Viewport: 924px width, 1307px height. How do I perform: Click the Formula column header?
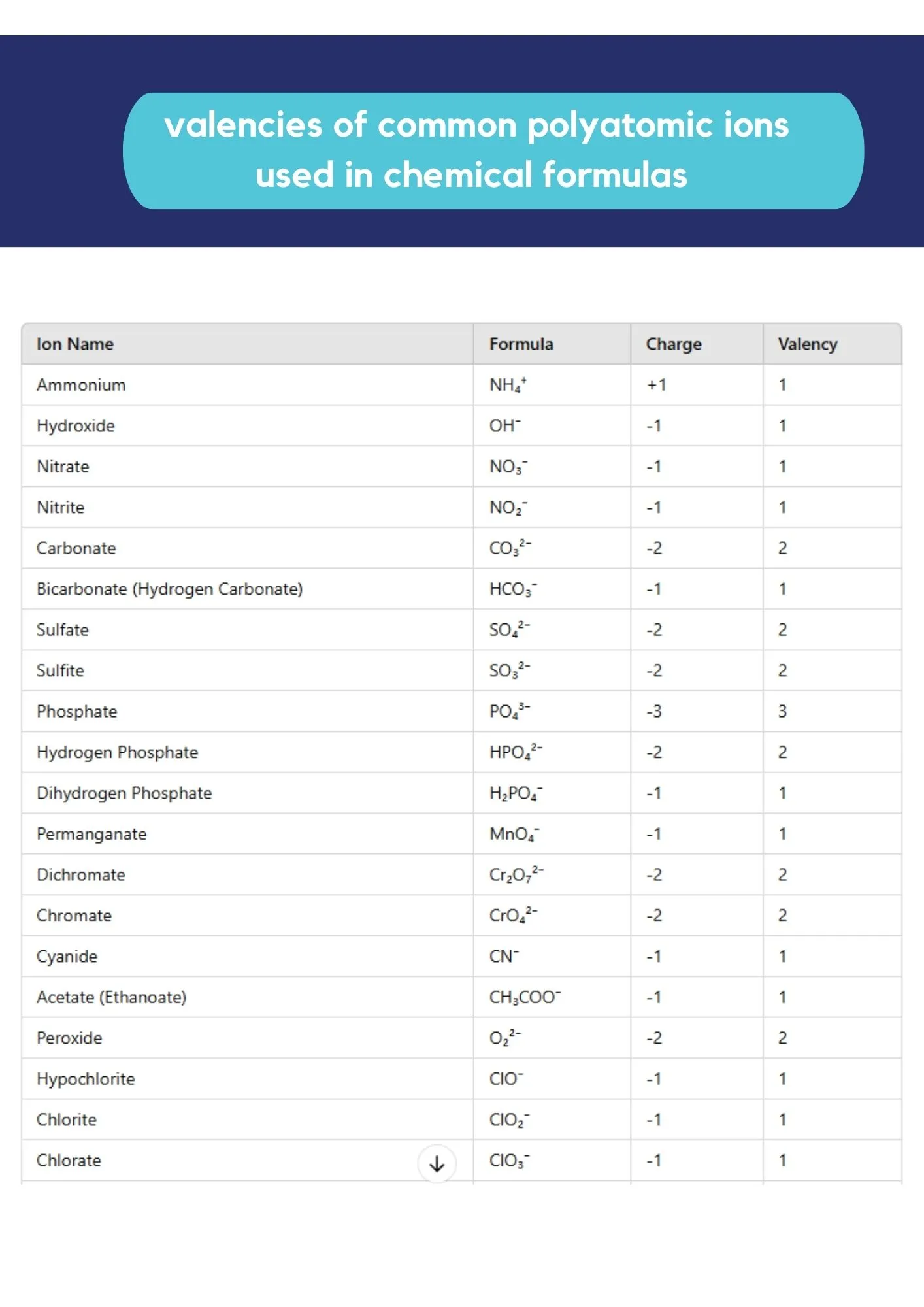tap(521, 344)
